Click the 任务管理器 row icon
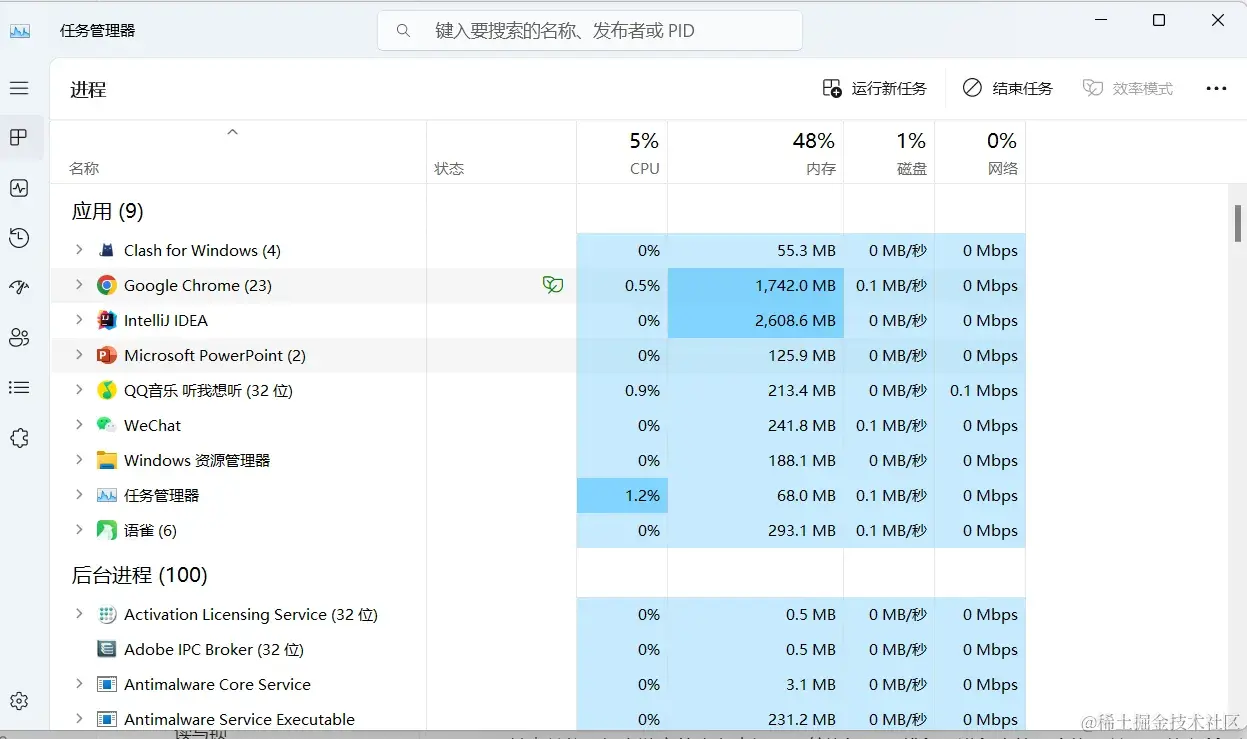The height and width of the screenshot is (739, 1247). [x=107, y=495]
